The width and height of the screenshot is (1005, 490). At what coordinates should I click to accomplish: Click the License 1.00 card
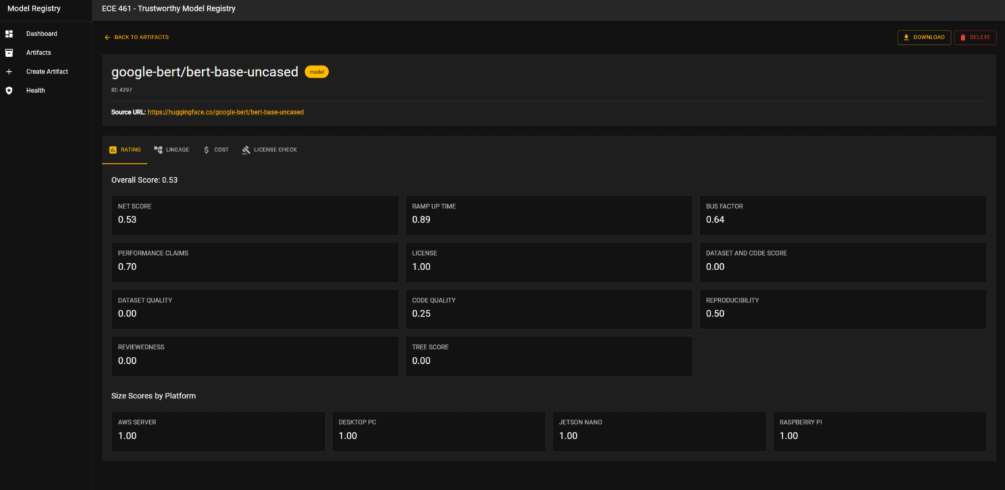549,262
